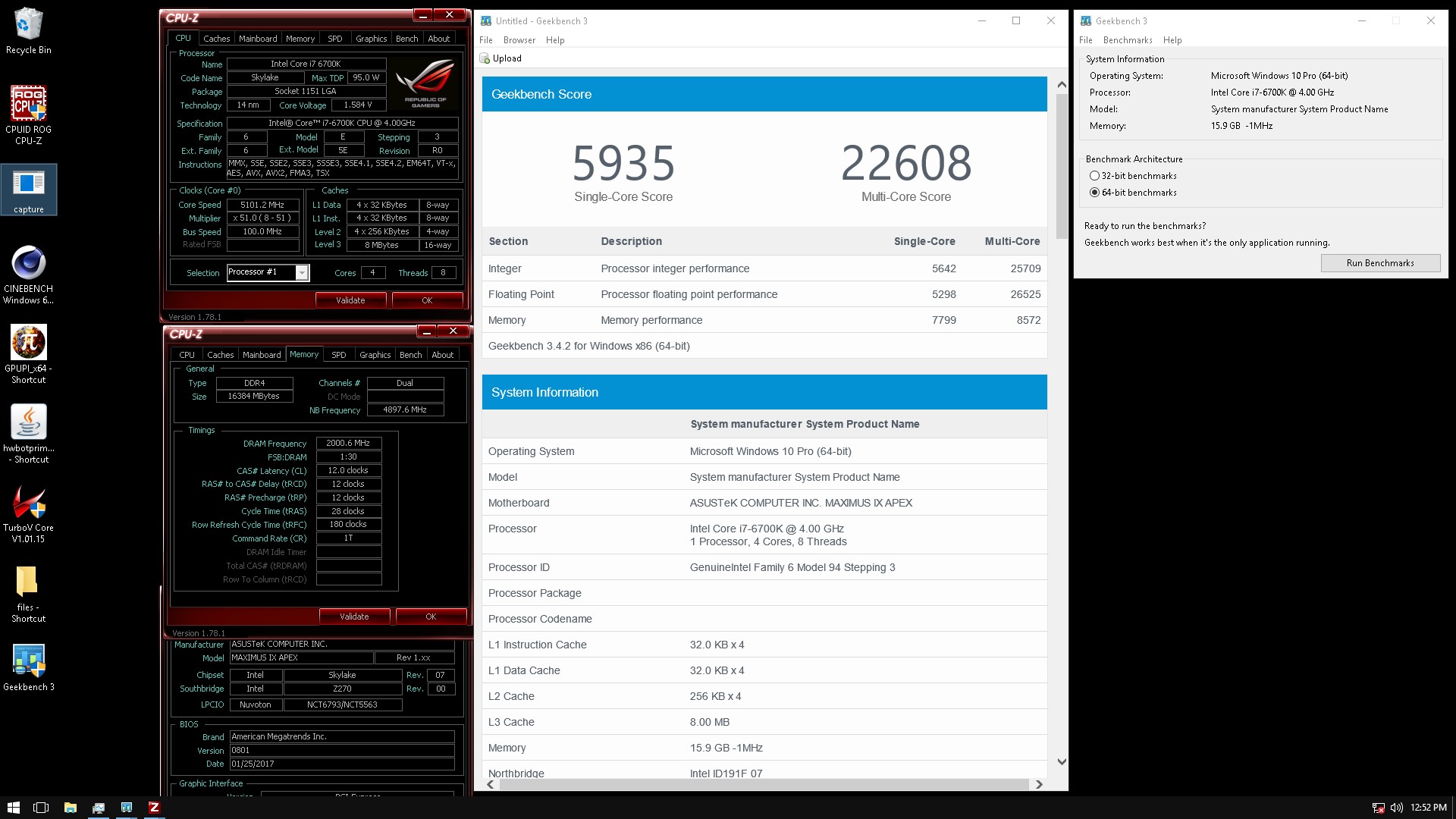Click the scroll down arrow in Geekbench results

pos(1062,761)
